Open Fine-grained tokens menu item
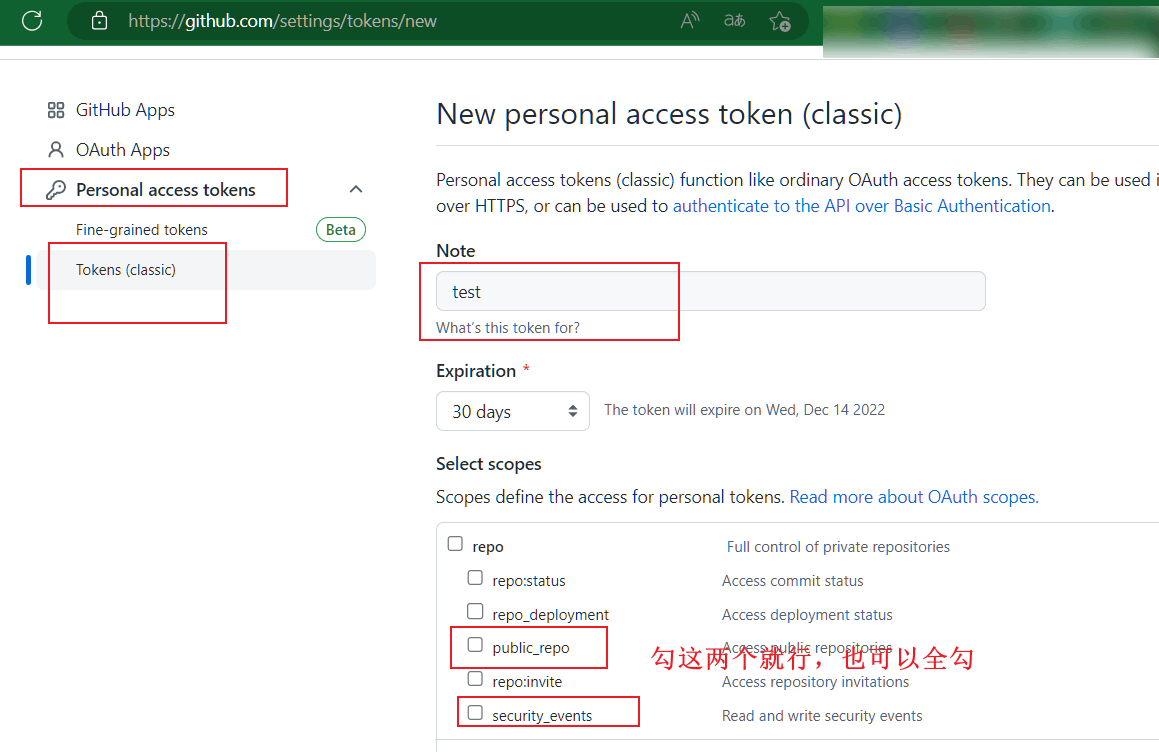 click(142, 230)
